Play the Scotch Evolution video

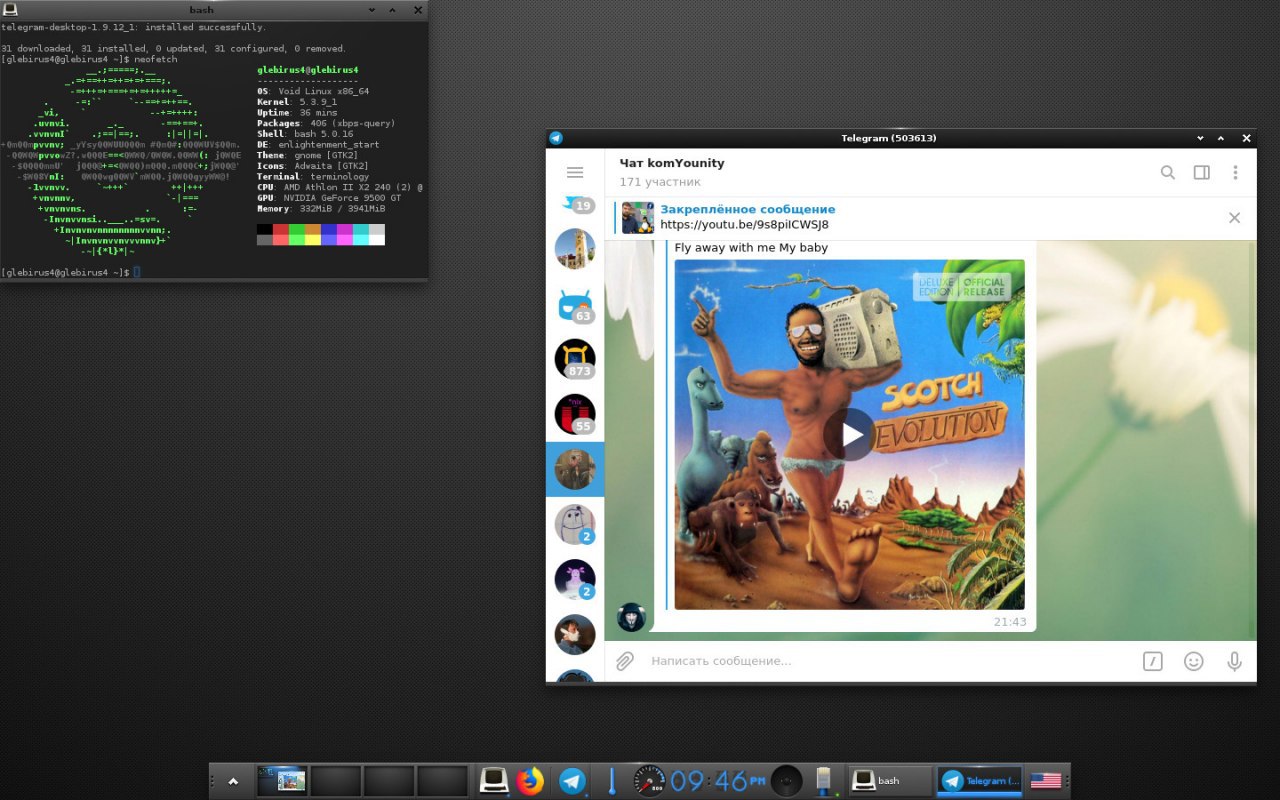click(850, 435)
